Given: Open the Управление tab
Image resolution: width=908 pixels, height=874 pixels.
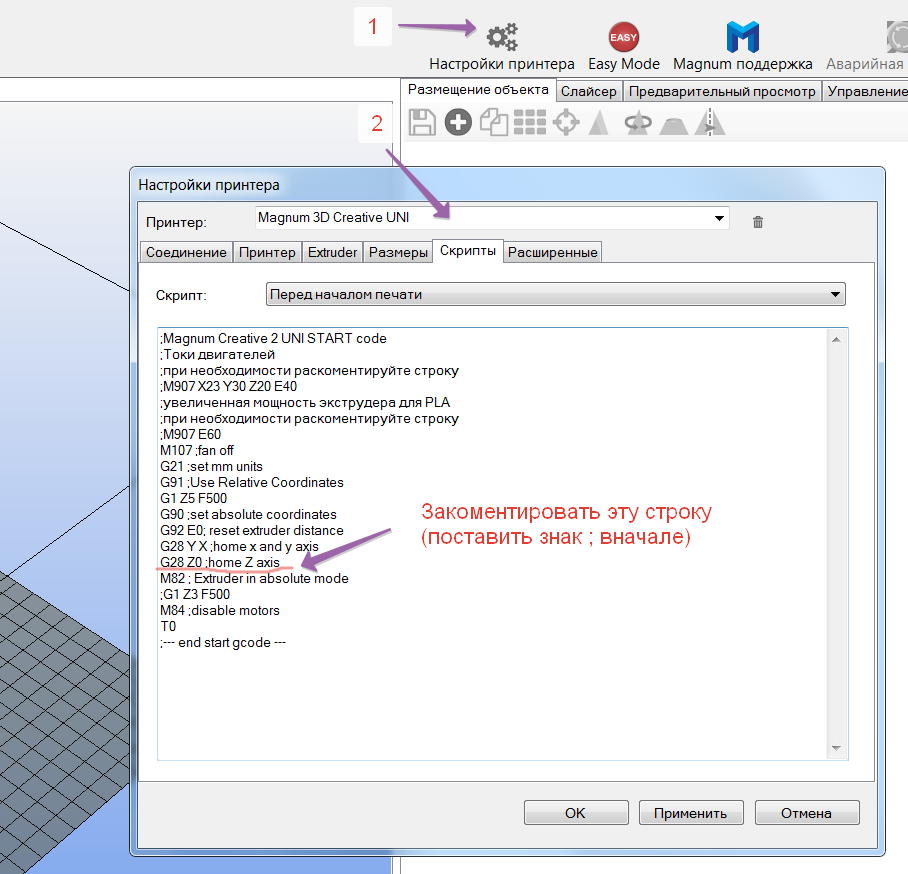Looking at the screenshot, I should 866,92.
